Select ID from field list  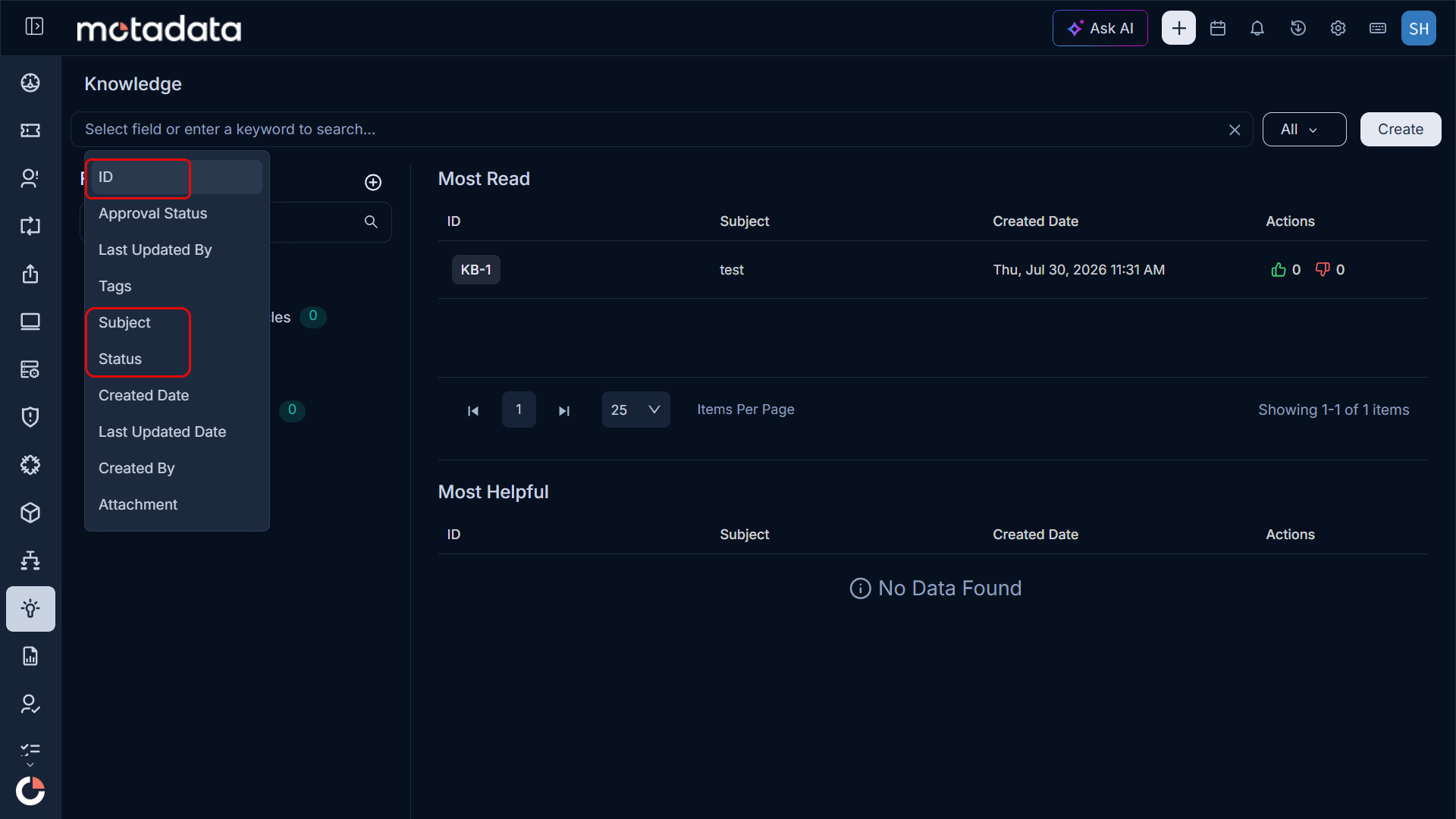point(177,177)
